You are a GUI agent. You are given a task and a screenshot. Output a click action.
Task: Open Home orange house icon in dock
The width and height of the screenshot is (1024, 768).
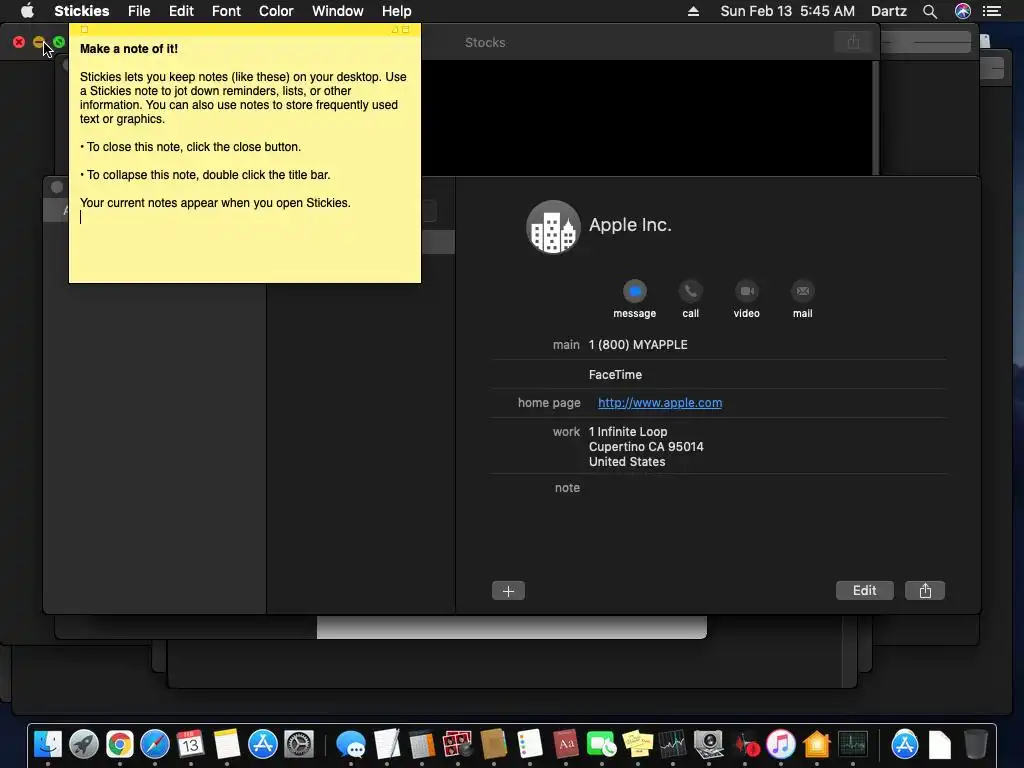coord(816,744)
